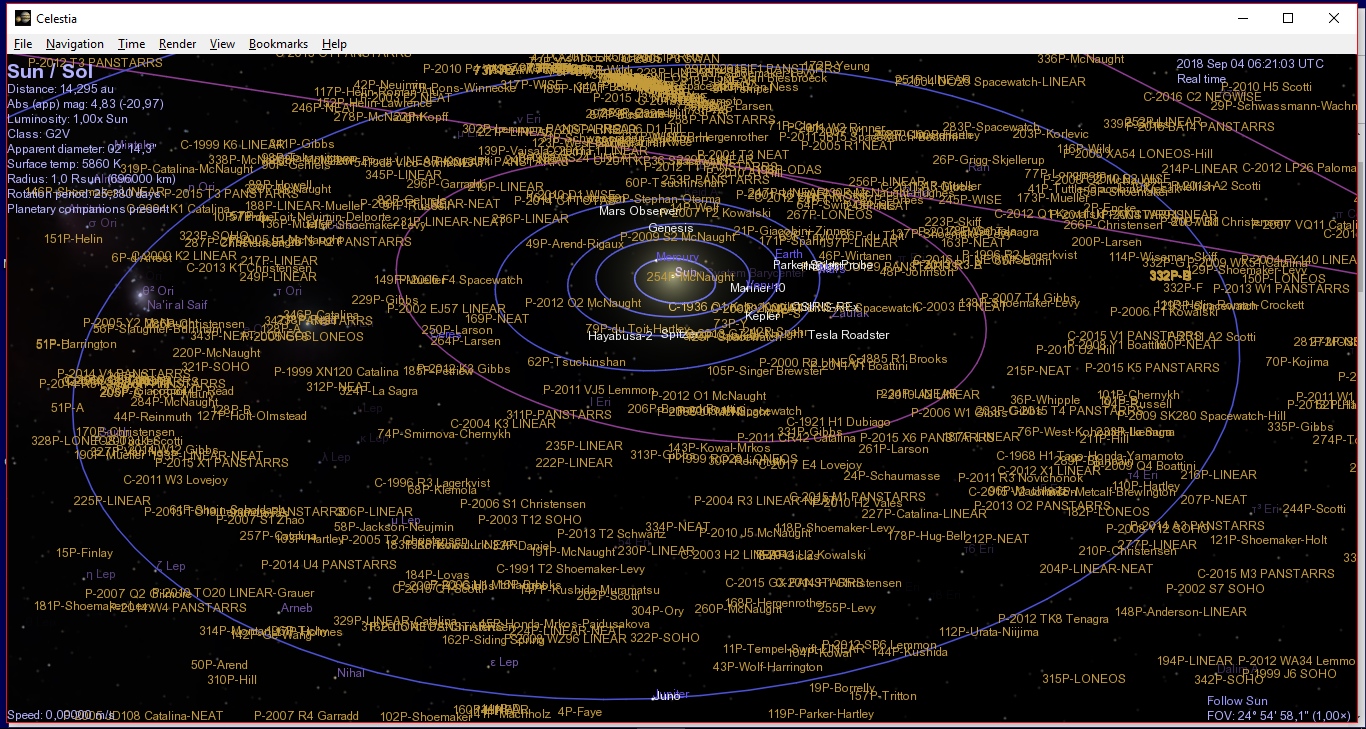Click the star label Nihal
The width and height of the screenshot is (1366, 729).
click(x=351, y=673)
